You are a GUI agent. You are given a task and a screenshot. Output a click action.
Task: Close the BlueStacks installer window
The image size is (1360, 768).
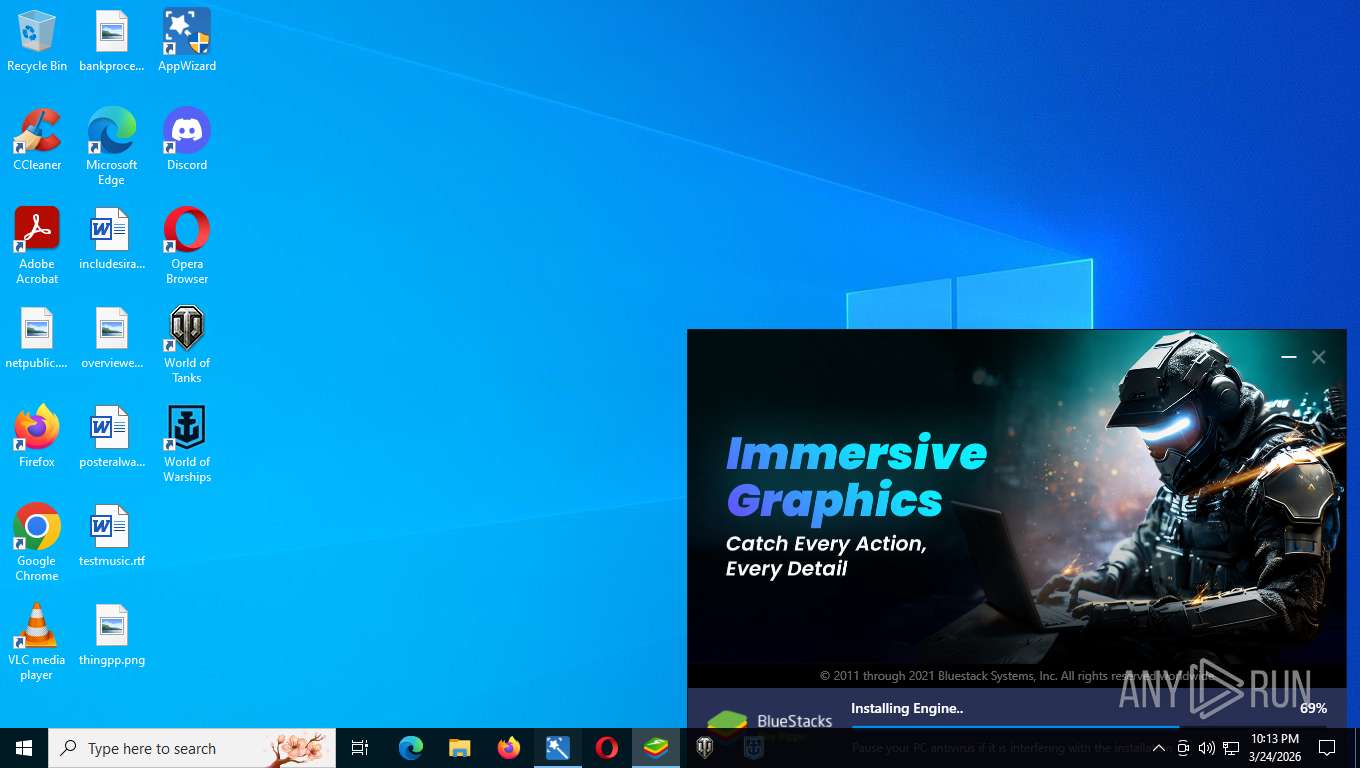(x=1319, y=357)
